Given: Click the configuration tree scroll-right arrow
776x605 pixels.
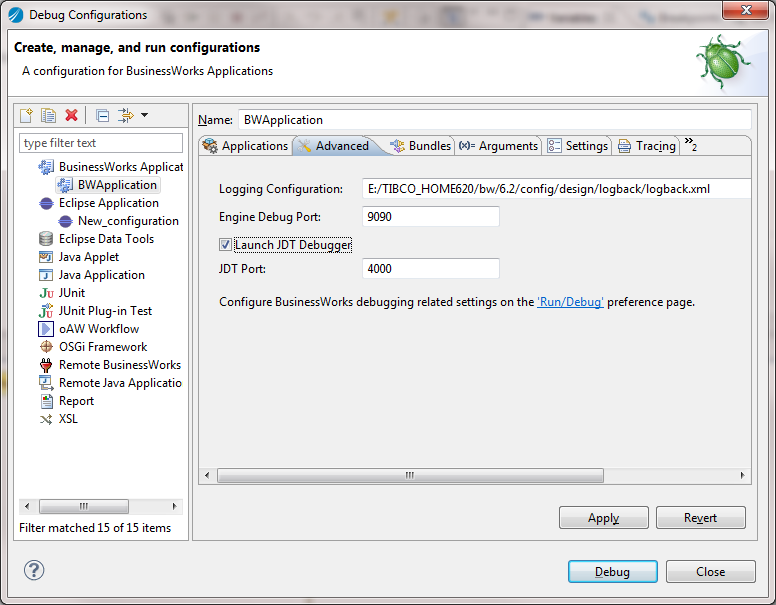Looking at the screenshot, I should (x=174, y=506).
